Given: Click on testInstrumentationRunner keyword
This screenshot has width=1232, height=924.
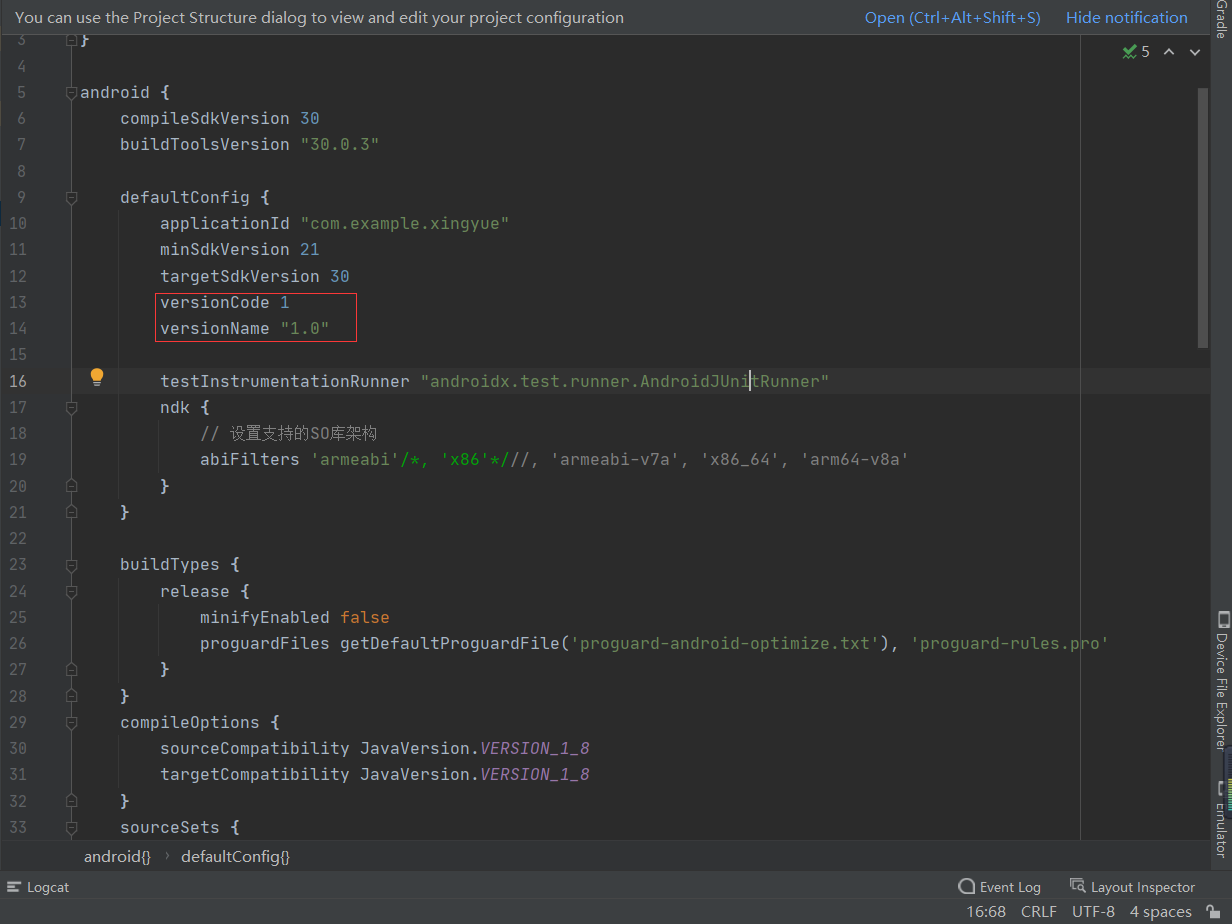Looking at the screenshot, I should (x=285, y=381).
